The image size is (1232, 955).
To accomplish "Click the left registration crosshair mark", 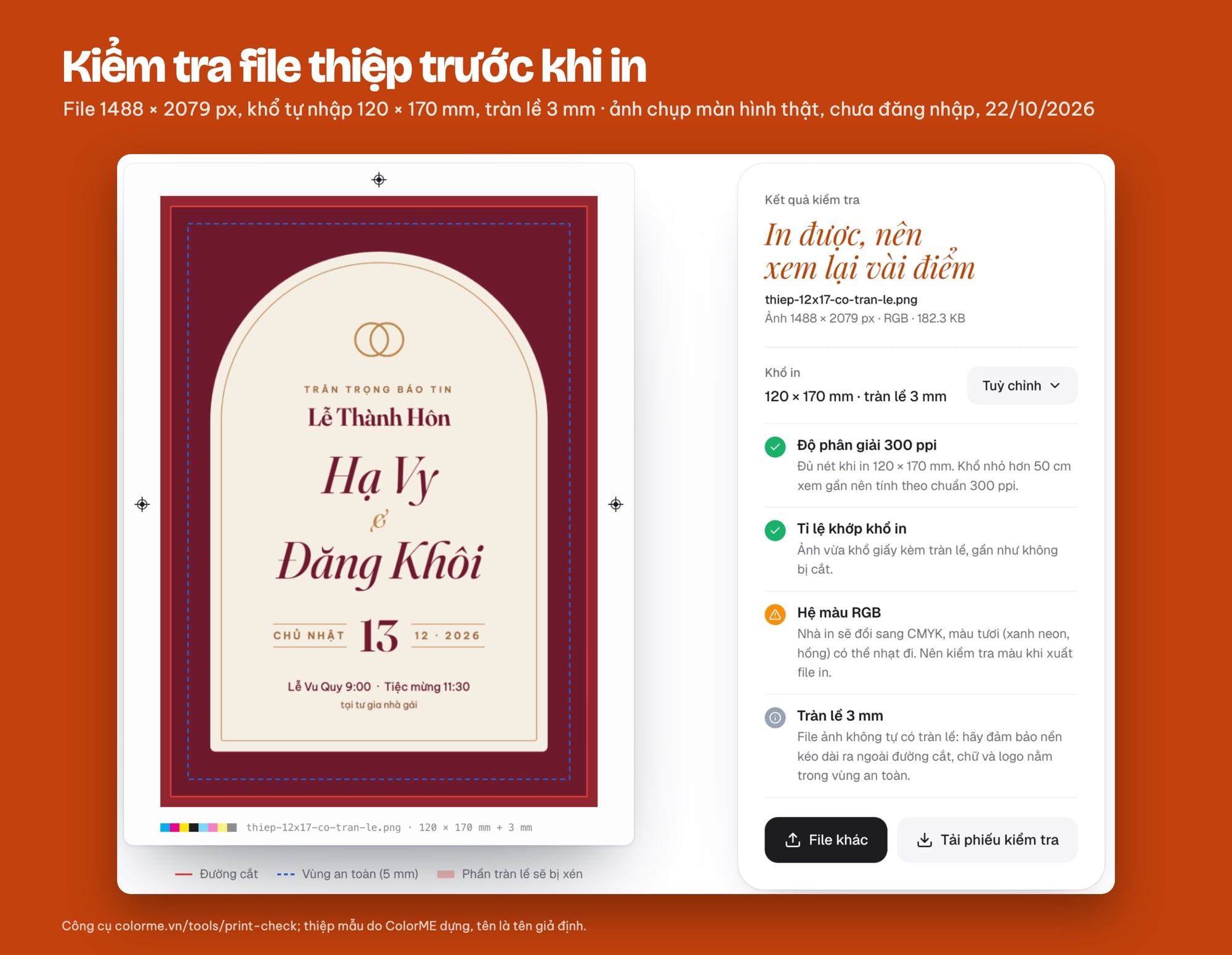I will coord(142,505).
